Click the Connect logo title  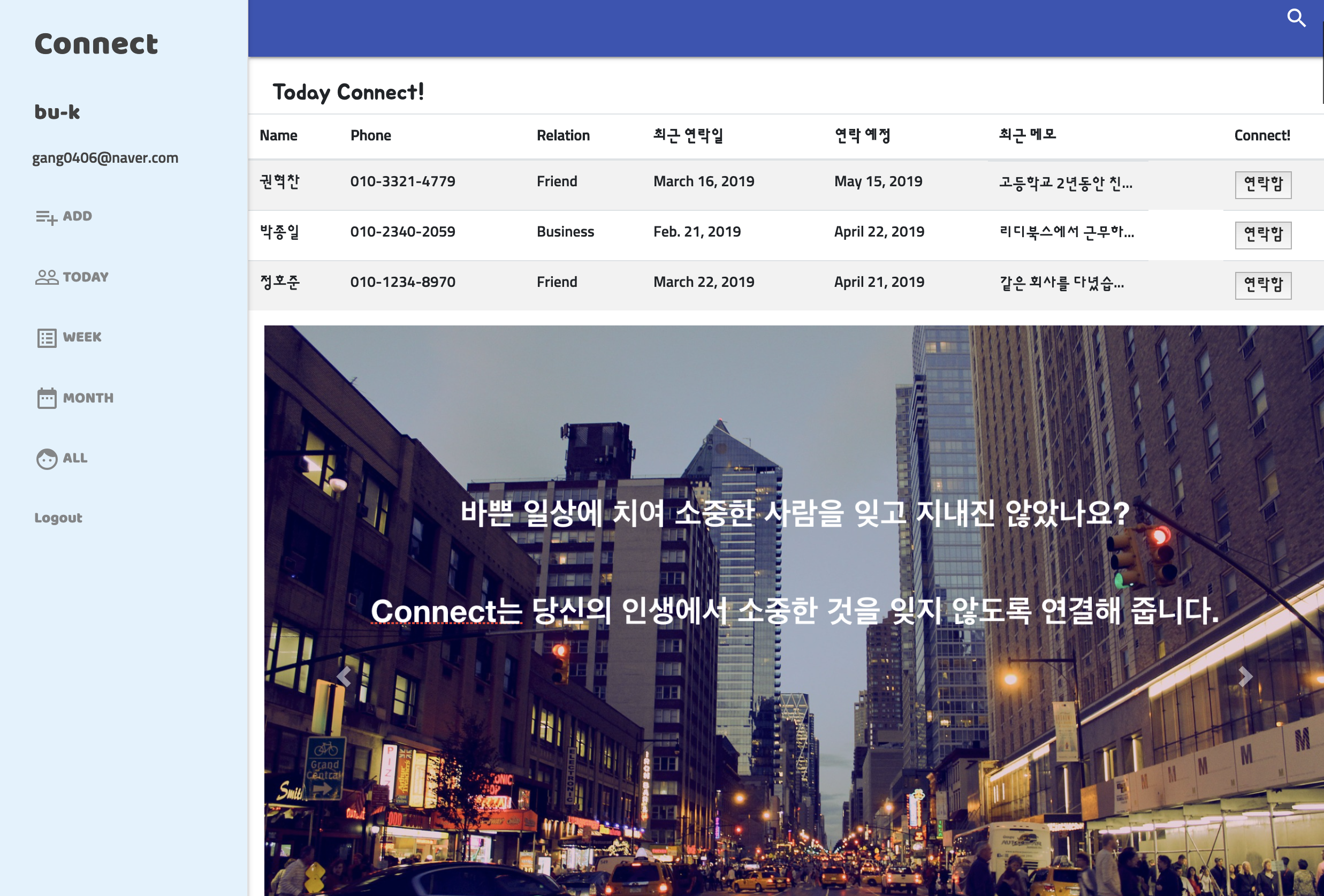[x=96, y=44]
